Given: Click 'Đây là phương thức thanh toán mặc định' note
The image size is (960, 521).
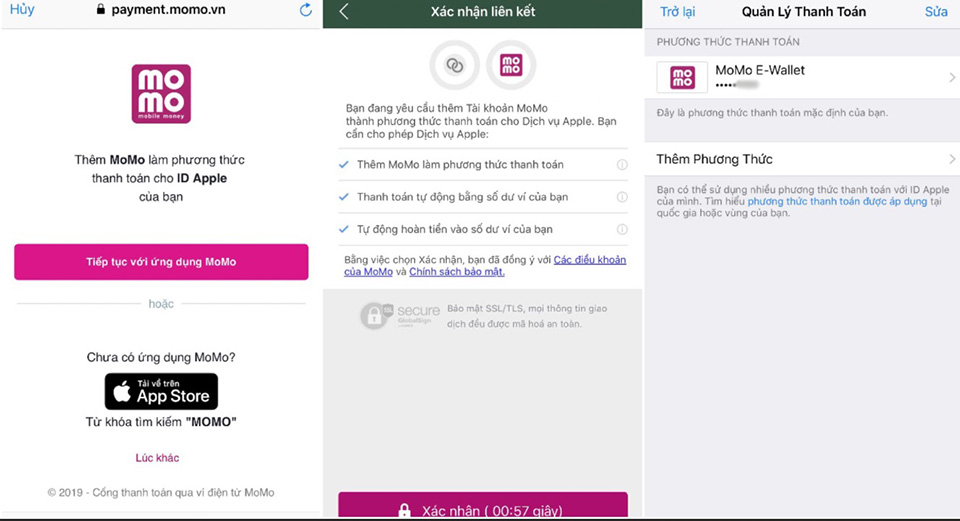Looking at the screenshot, I should tap(772, 113).
